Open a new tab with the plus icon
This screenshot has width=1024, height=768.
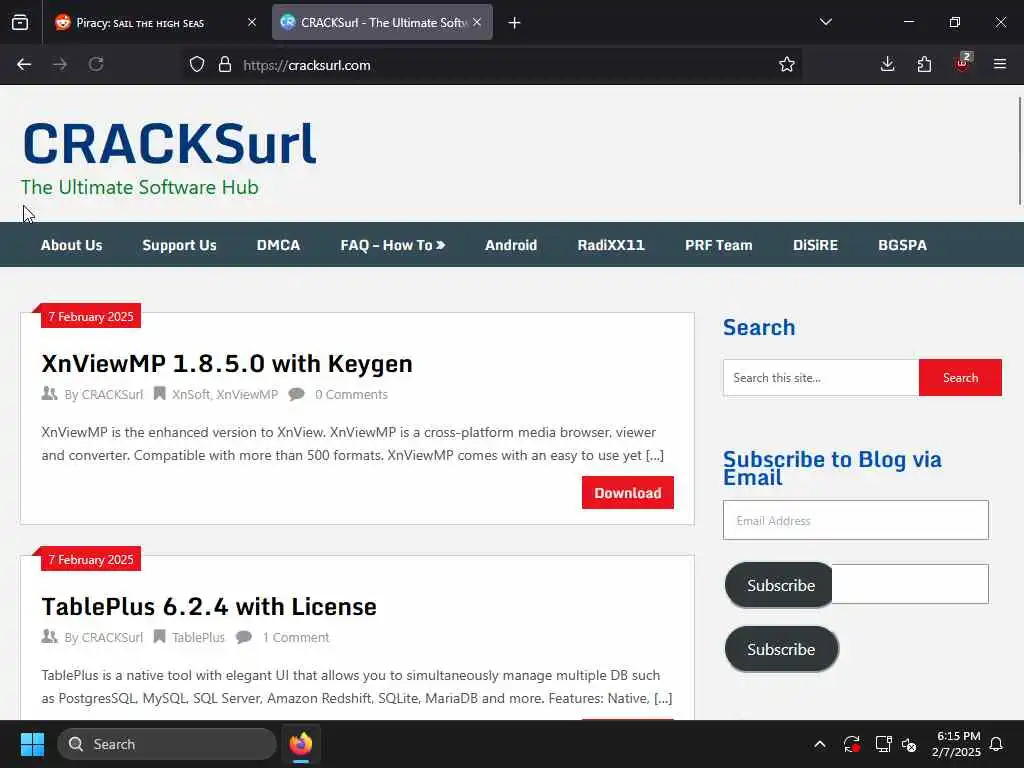tap(515, 23)
